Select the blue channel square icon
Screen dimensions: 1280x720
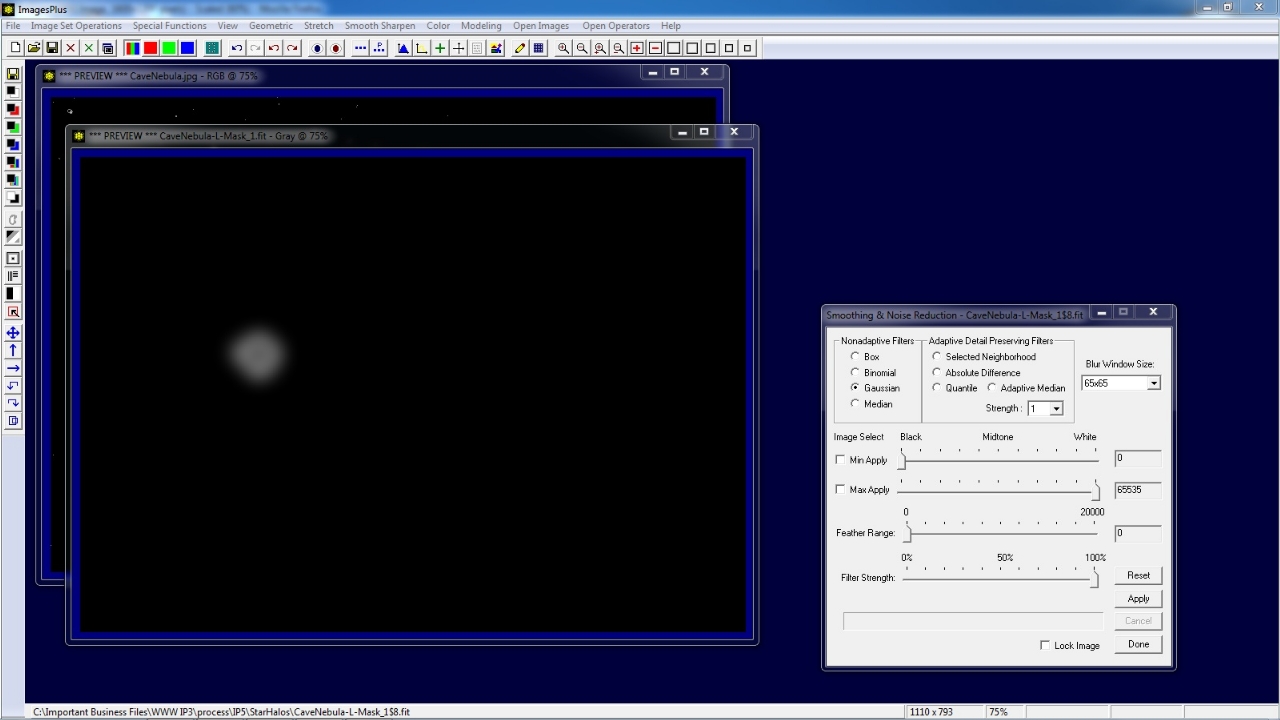pos(187,48)
